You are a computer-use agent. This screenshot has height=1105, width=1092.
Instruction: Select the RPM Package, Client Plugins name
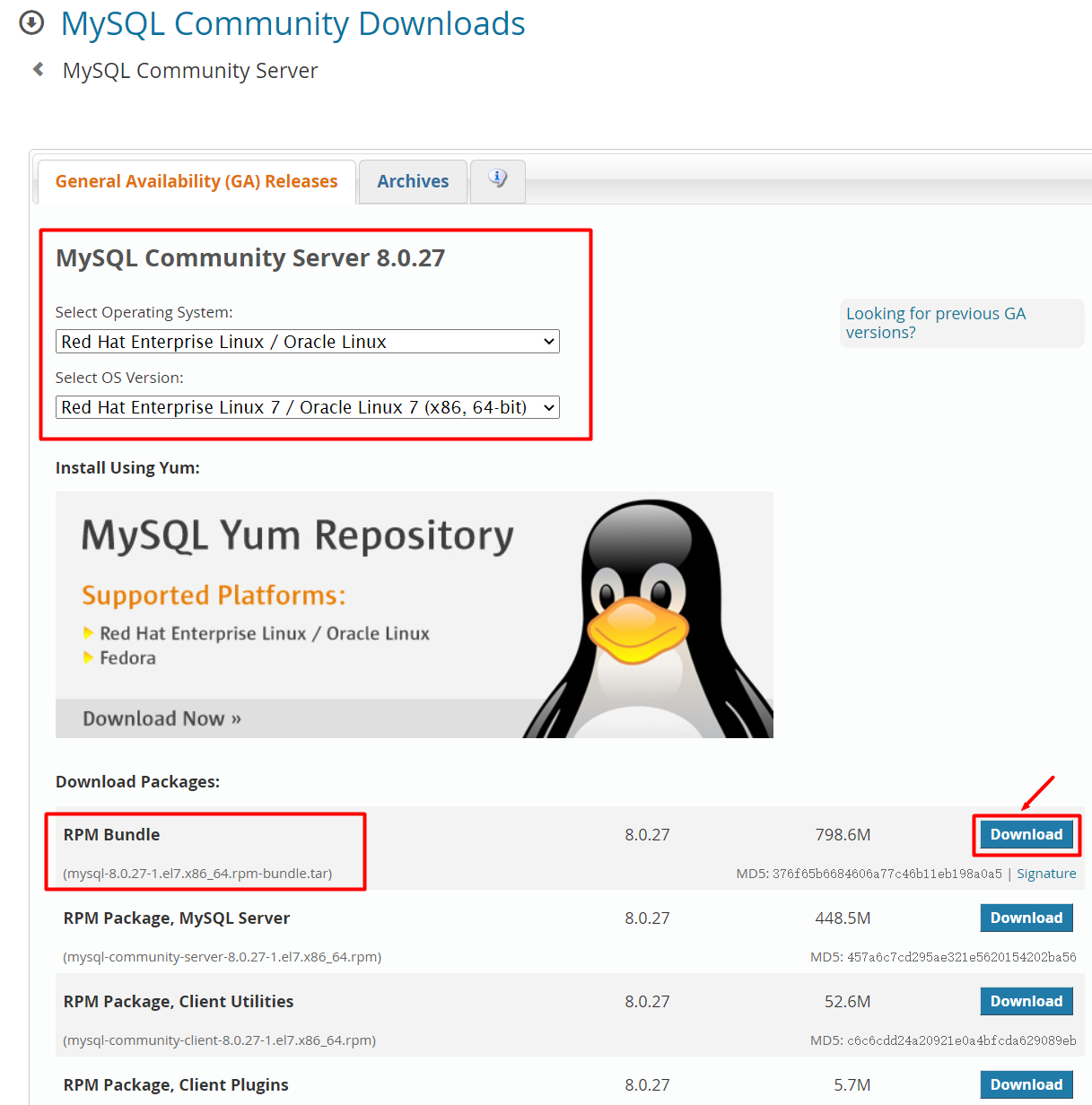[x=176, y=1084]
